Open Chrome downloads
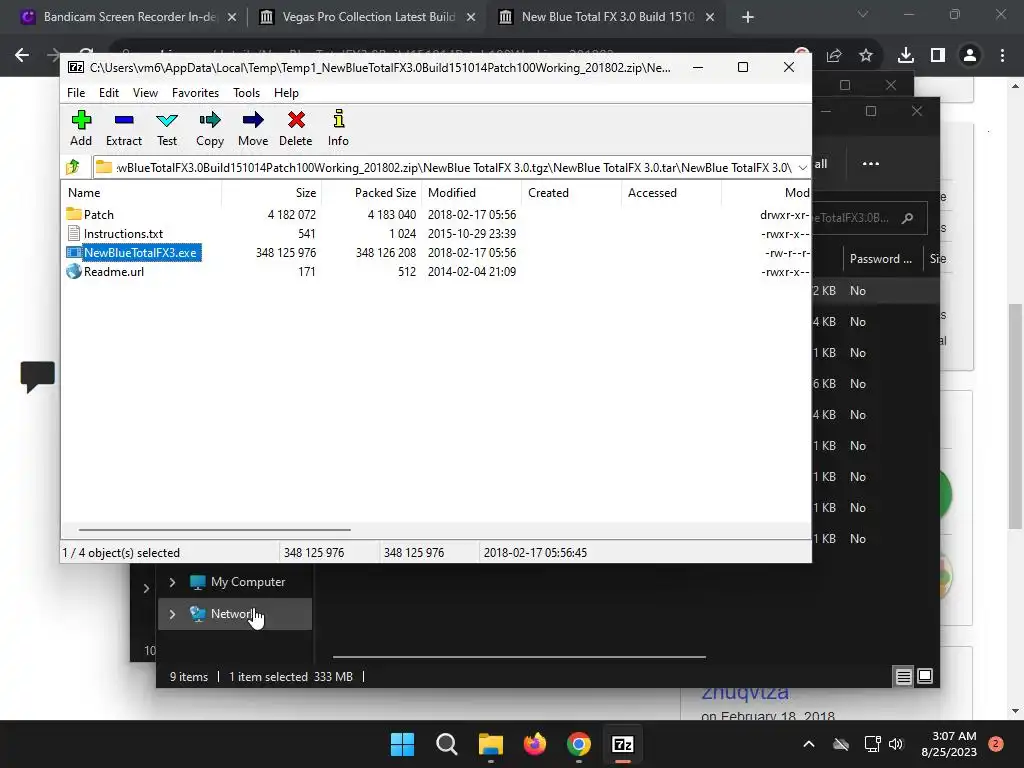Image resolution: width=1024 pixels, height=768 pixels. pyautogui.click(x=906, y=56)
